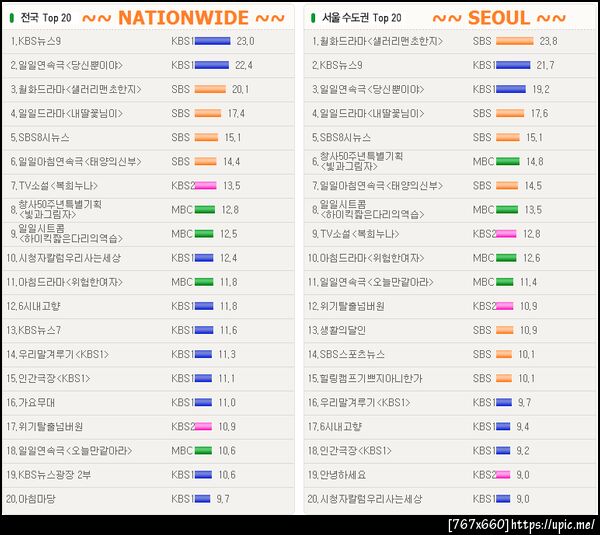The image size is (600, 535).
Task: Select the 전국 Top 20 heading
Action: [x=46, y=18]
